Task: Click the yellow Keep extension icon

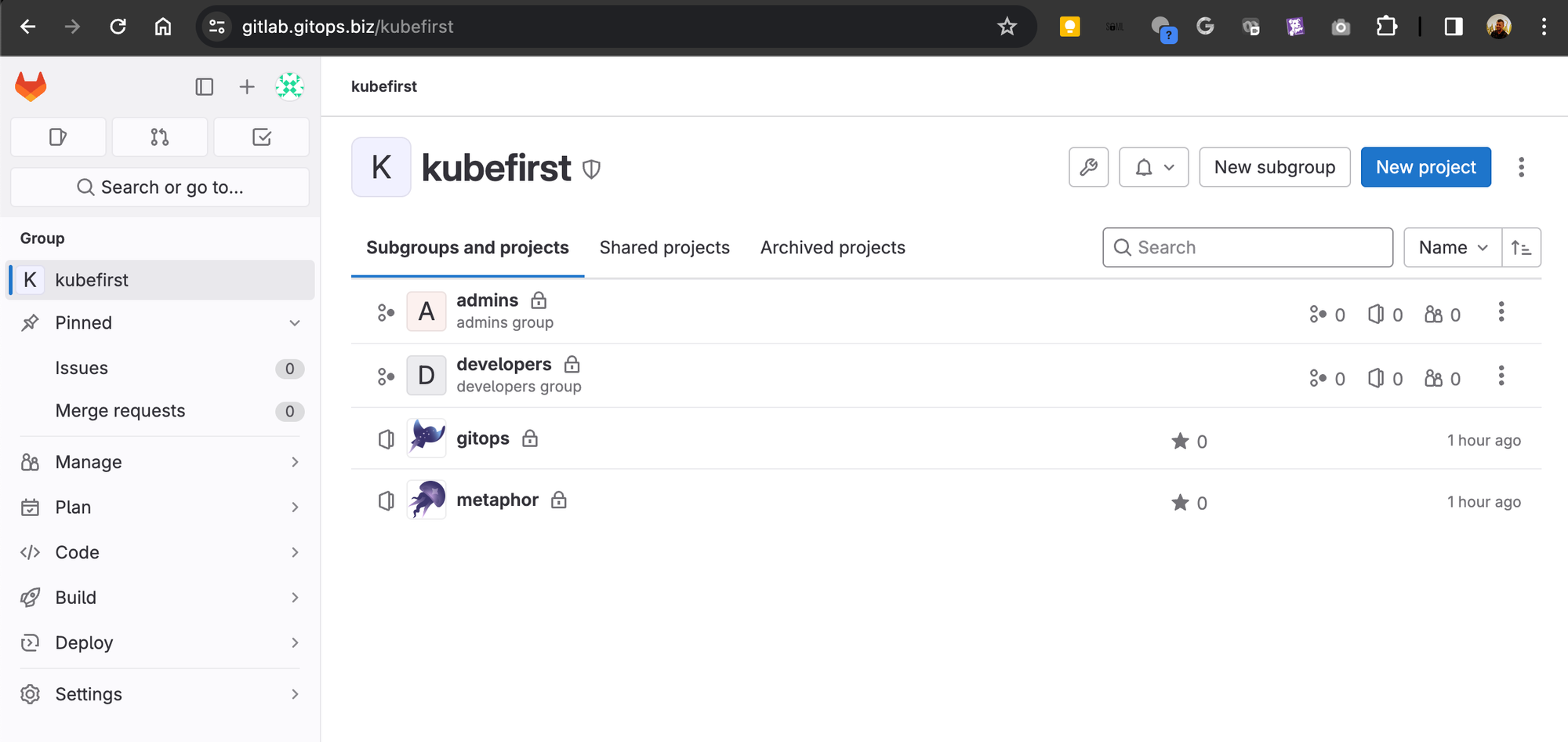Action: [1070, 27]
